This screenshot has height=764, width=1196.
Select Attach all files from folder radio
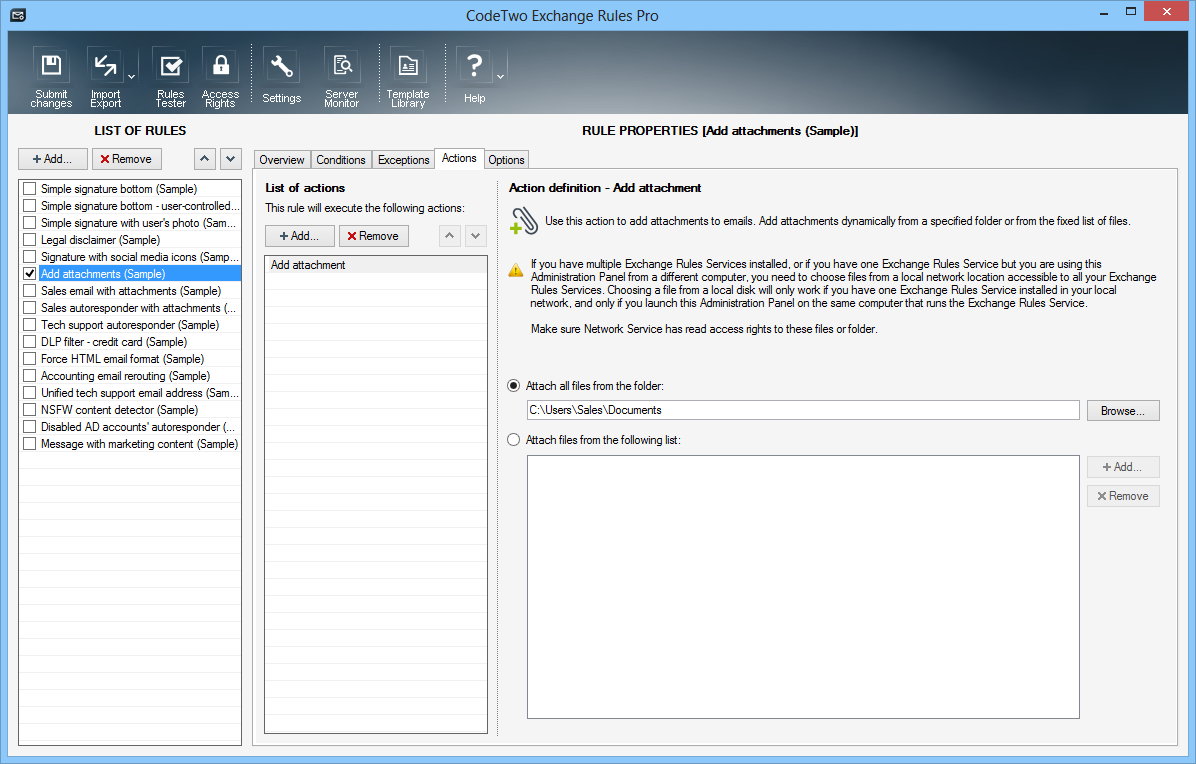(x=514, y=386)
